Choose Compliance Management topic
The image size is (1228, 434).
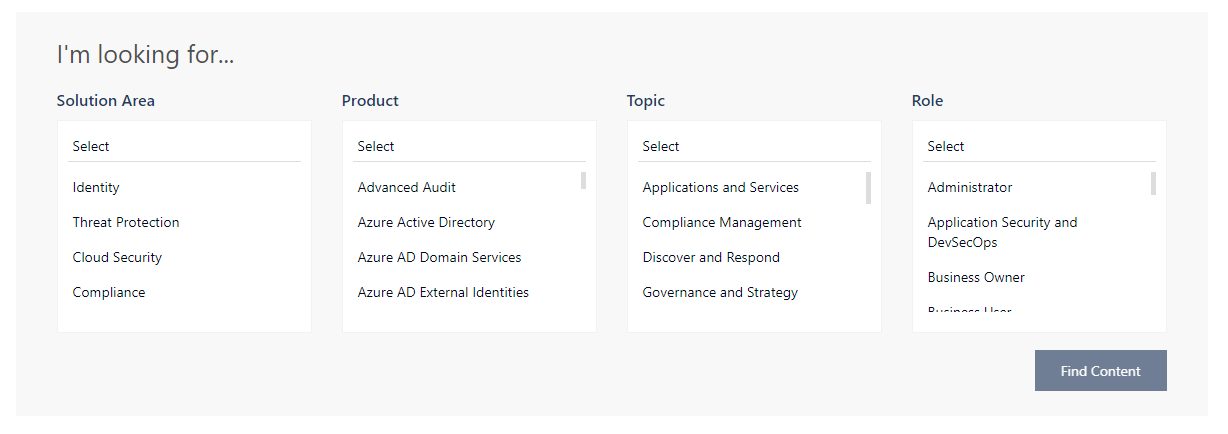coord(722,222)
